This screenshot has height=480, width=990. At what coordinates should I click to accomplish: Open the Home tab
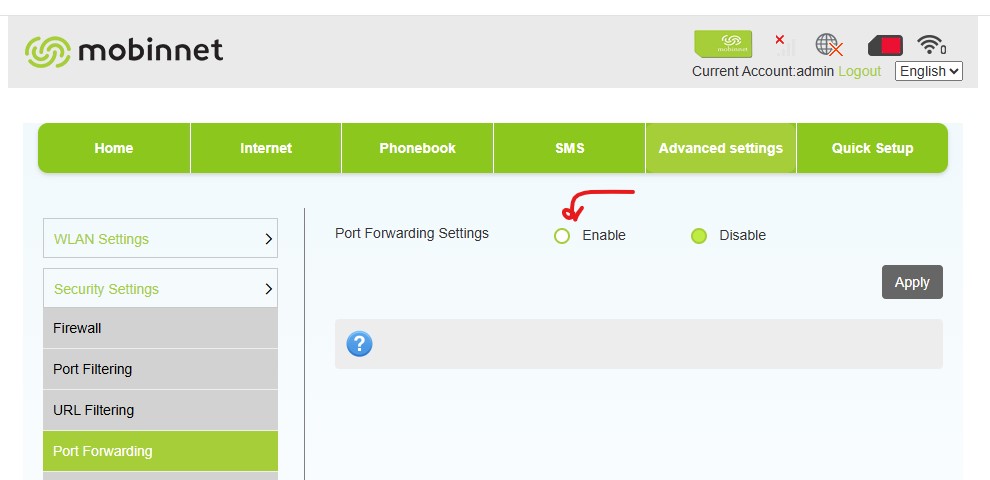coord(114,148)
